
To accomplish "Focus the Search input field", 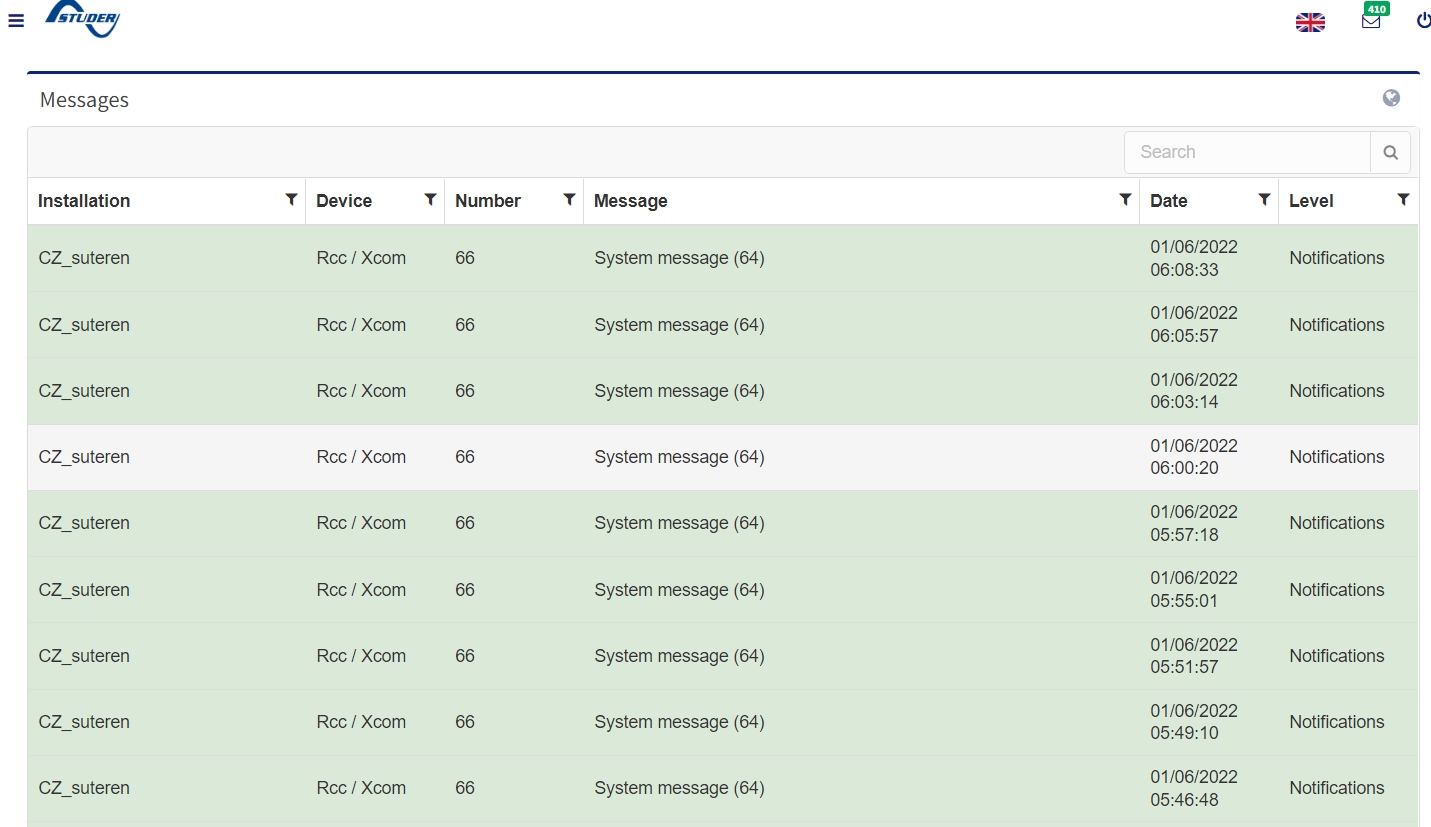I will [x=1247, y=153].
